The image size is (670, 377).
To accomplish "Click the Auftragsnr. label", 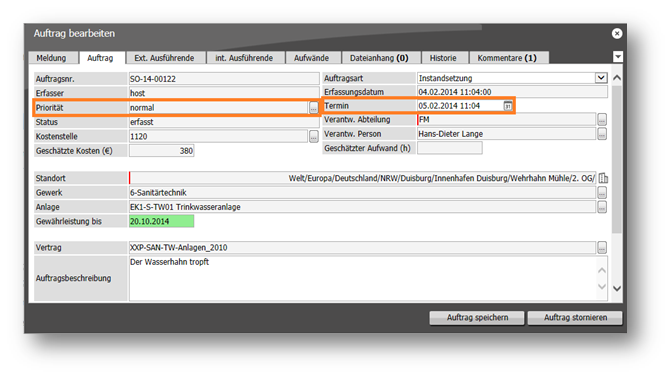I will click(x=55, y=79).
